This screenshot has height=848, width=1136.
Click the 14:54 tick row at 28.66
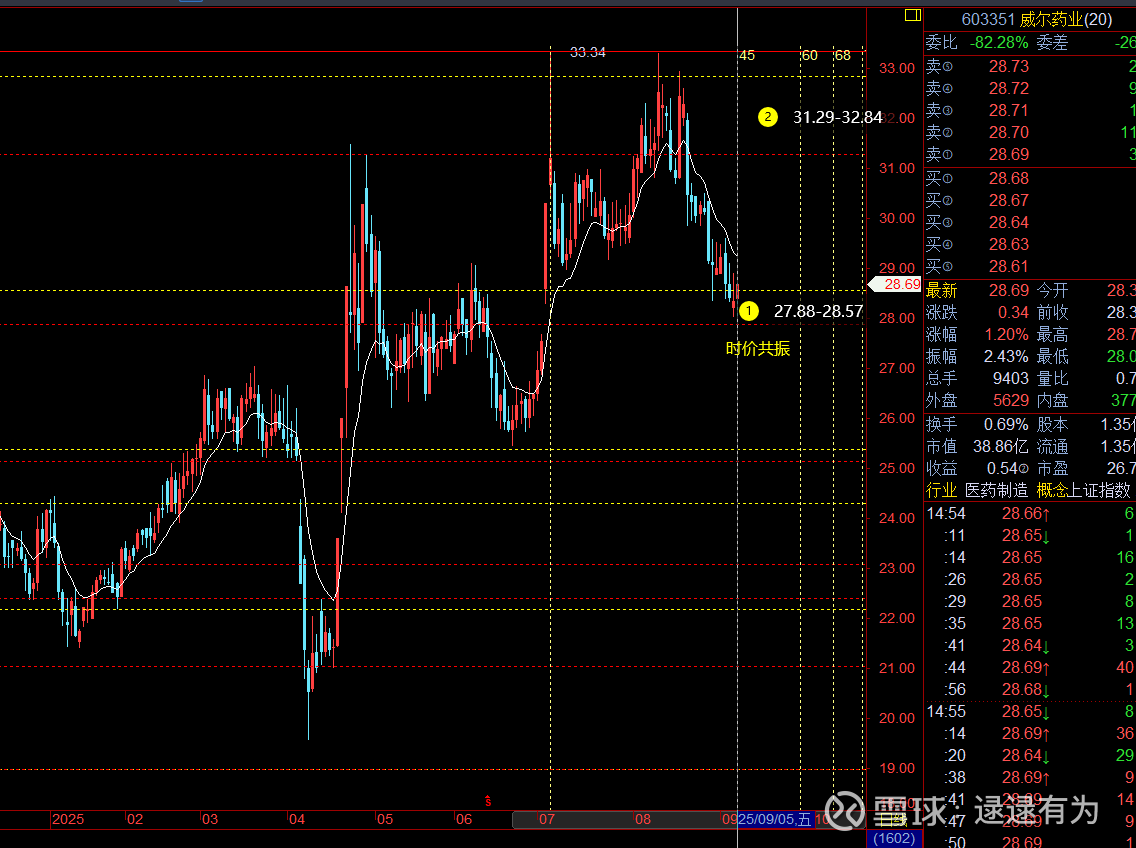click(1031, 514)
